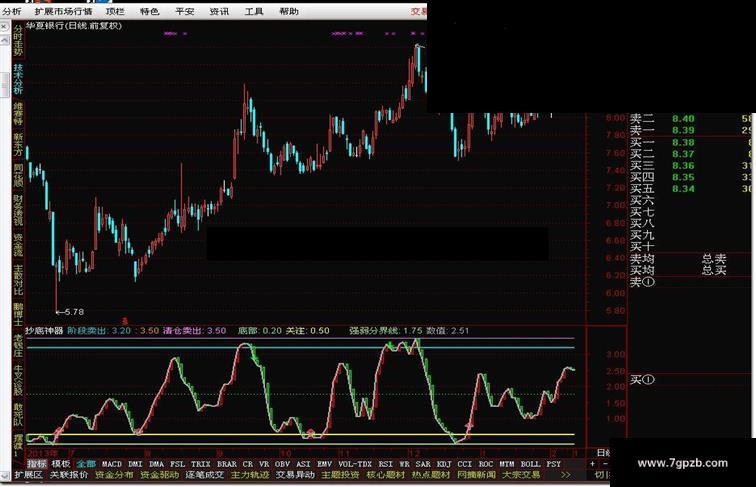Switch indicator to OBV
This screenshot has width=756, height=487.
282,464
